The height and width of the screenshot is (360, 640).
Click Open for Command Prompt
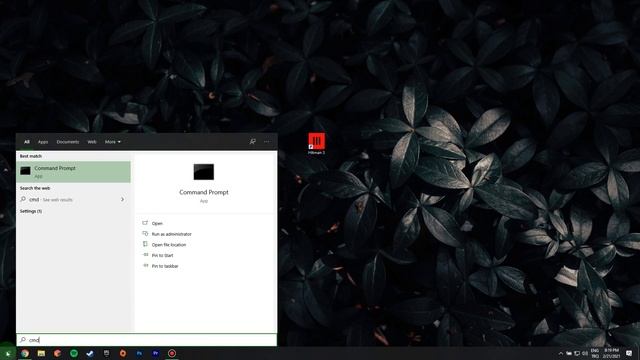[157, 223]
